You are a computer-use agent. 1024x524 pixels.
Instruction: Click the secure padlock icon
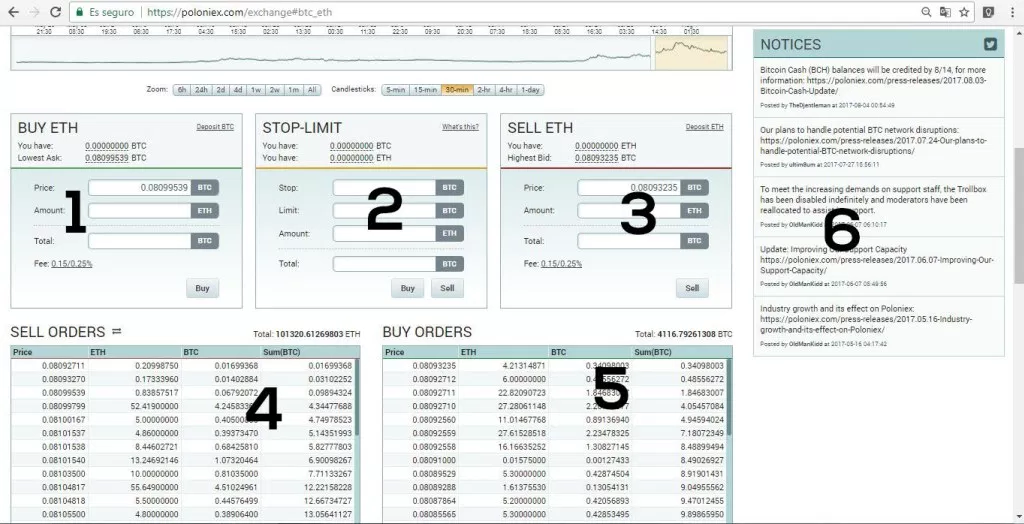click(x=79, y=12)
